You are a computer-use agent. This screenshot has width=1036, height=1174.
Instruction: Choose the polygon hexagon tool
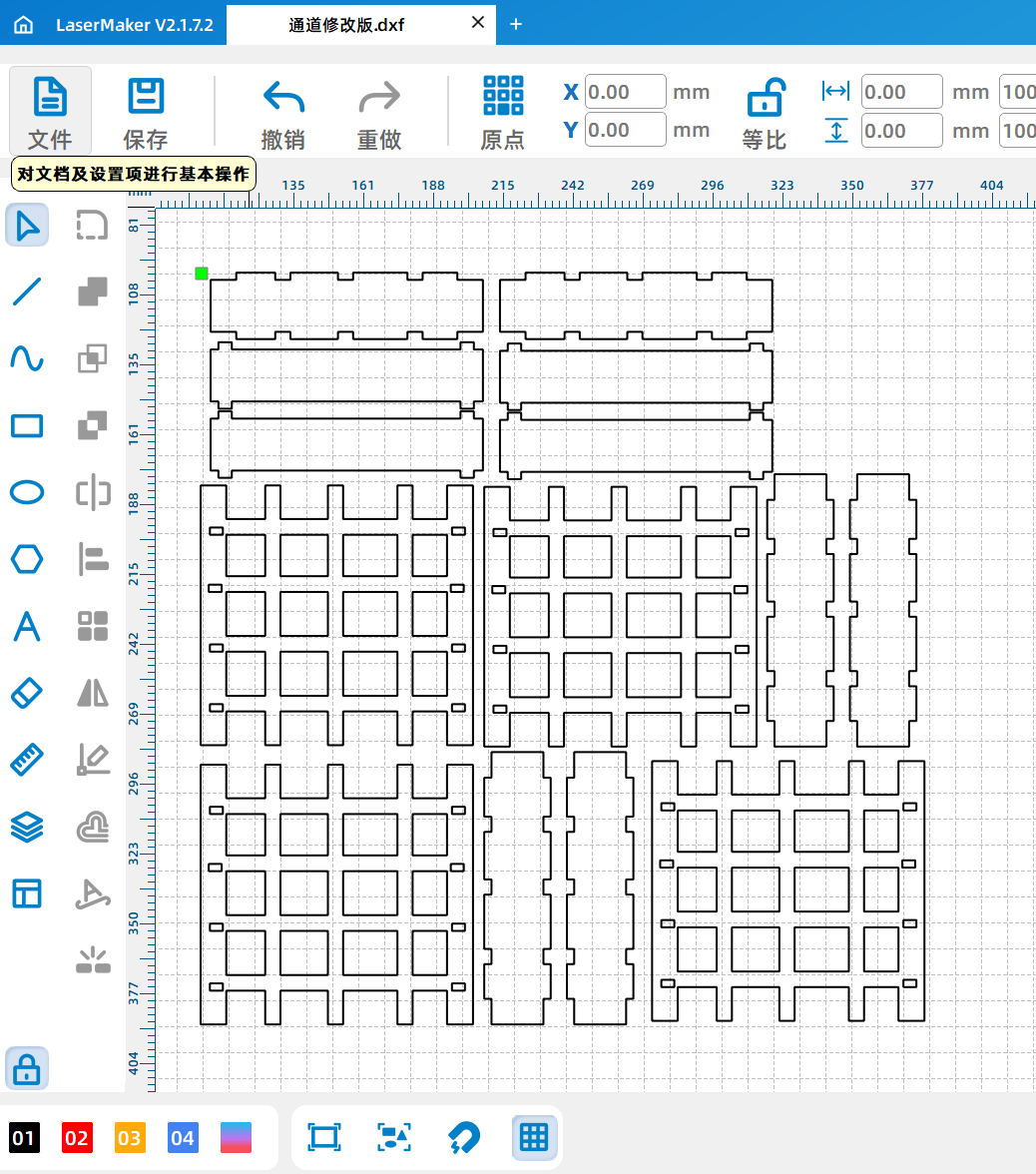[27, 559]
